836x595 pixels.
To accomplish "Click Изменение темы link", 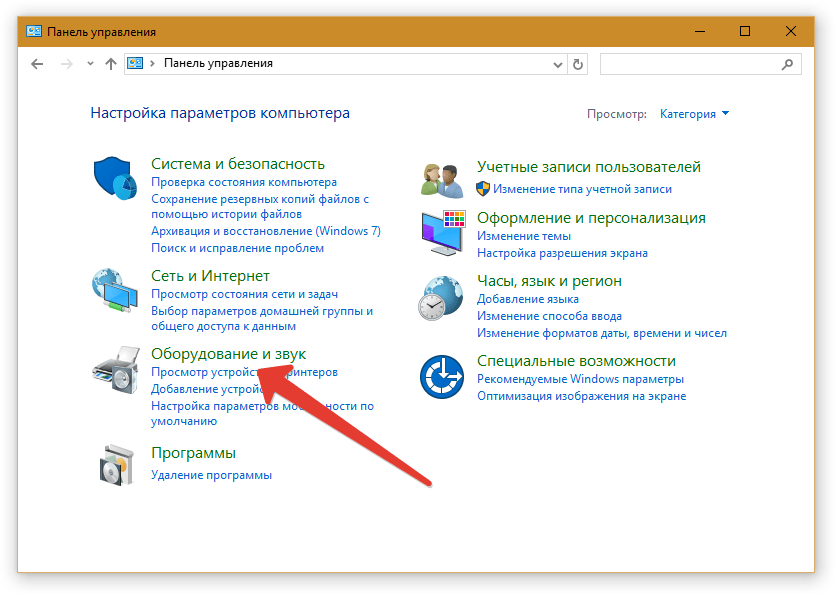I will point(524,236).
